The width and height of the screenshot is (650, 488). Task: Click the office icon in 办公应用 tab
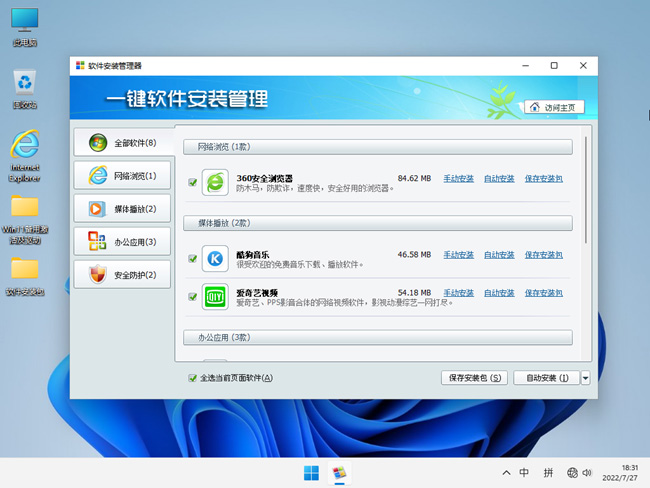pos(97,241)
